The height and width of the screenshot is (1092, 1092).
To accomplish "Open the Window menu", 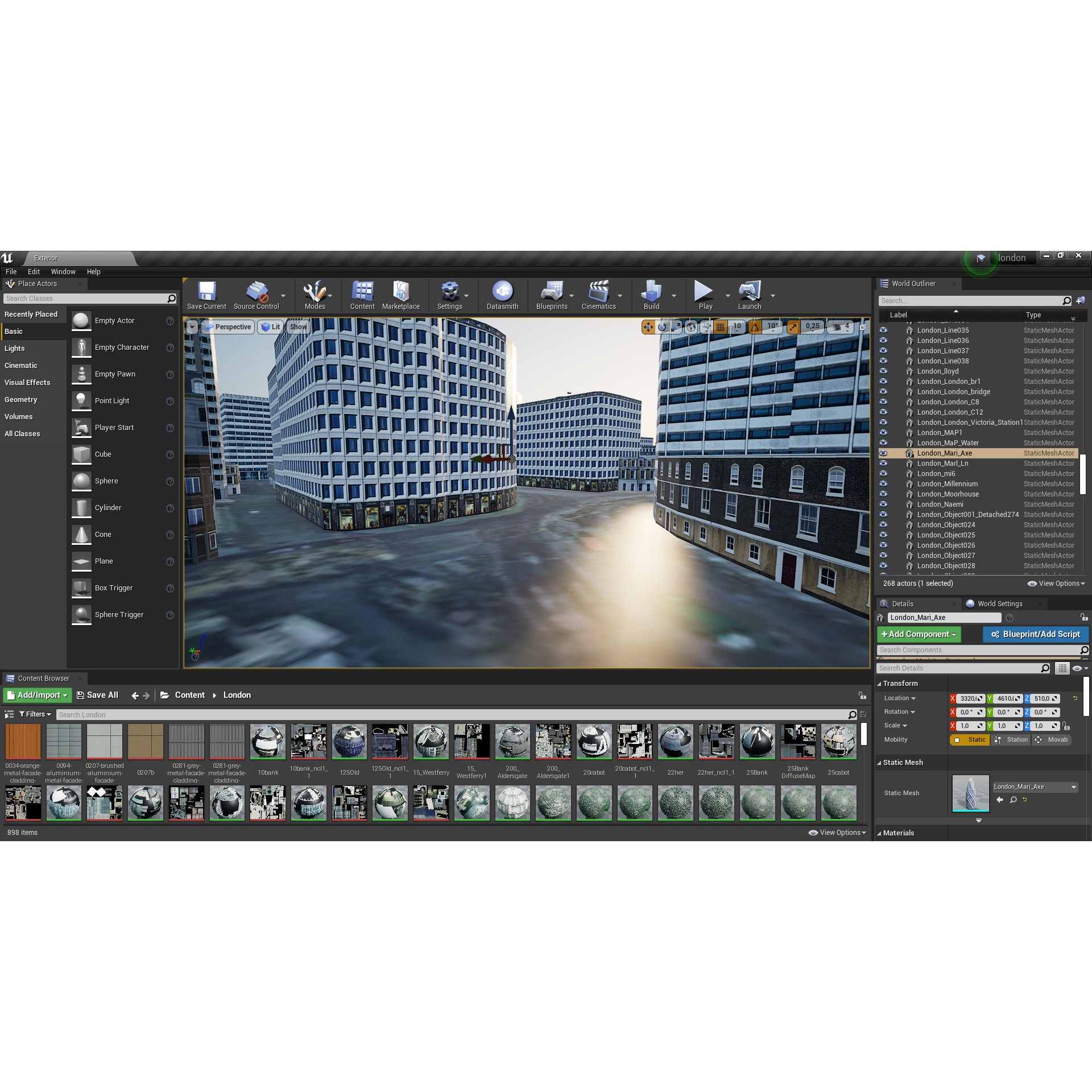I will click(x=63, y=271).
